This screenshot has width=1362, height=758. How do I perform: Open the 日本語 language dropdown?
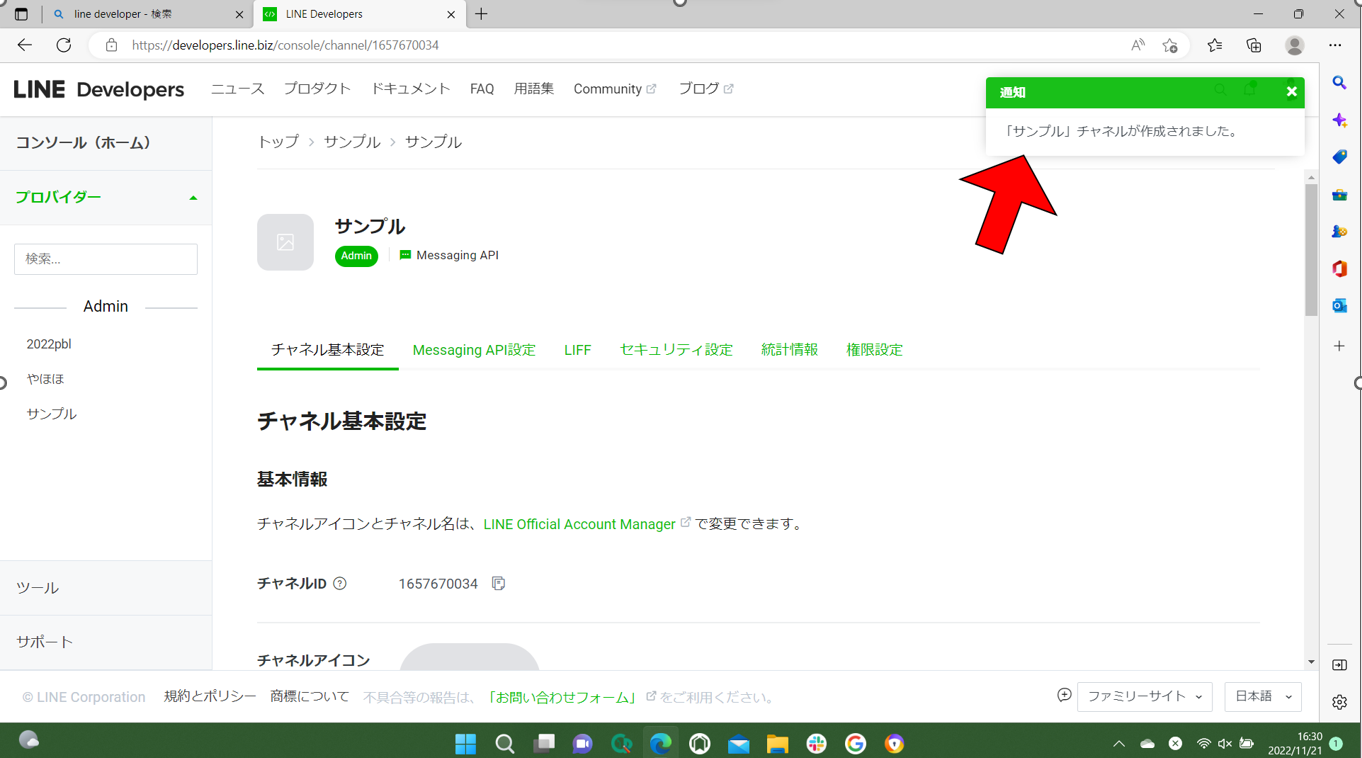(x=1263, y=697)
